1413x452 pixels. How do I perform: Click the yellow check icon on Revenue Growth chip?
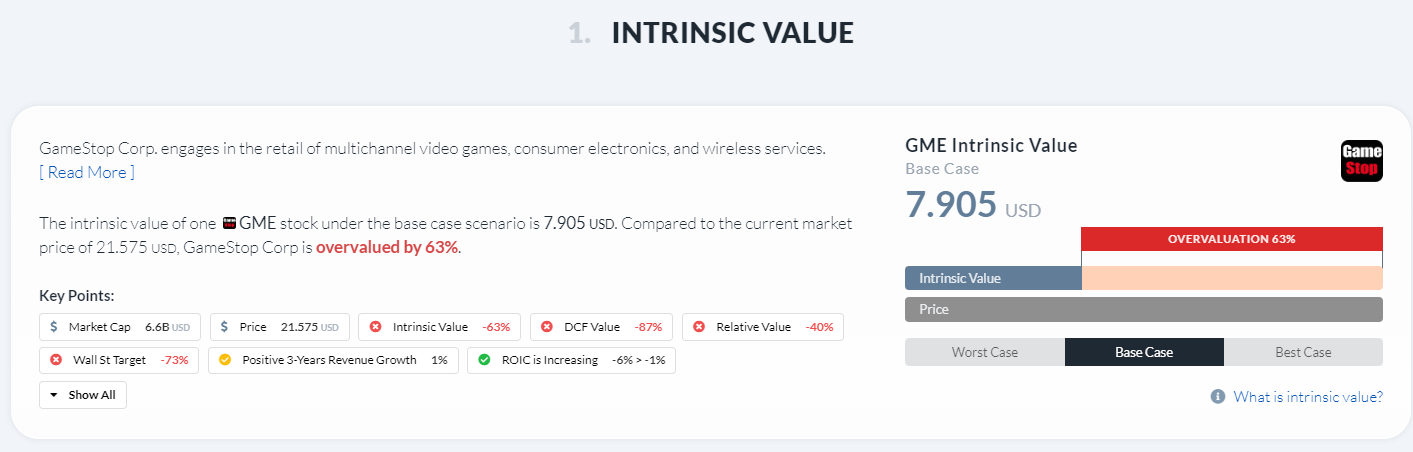pyautogui.click(x=225, y=360)
